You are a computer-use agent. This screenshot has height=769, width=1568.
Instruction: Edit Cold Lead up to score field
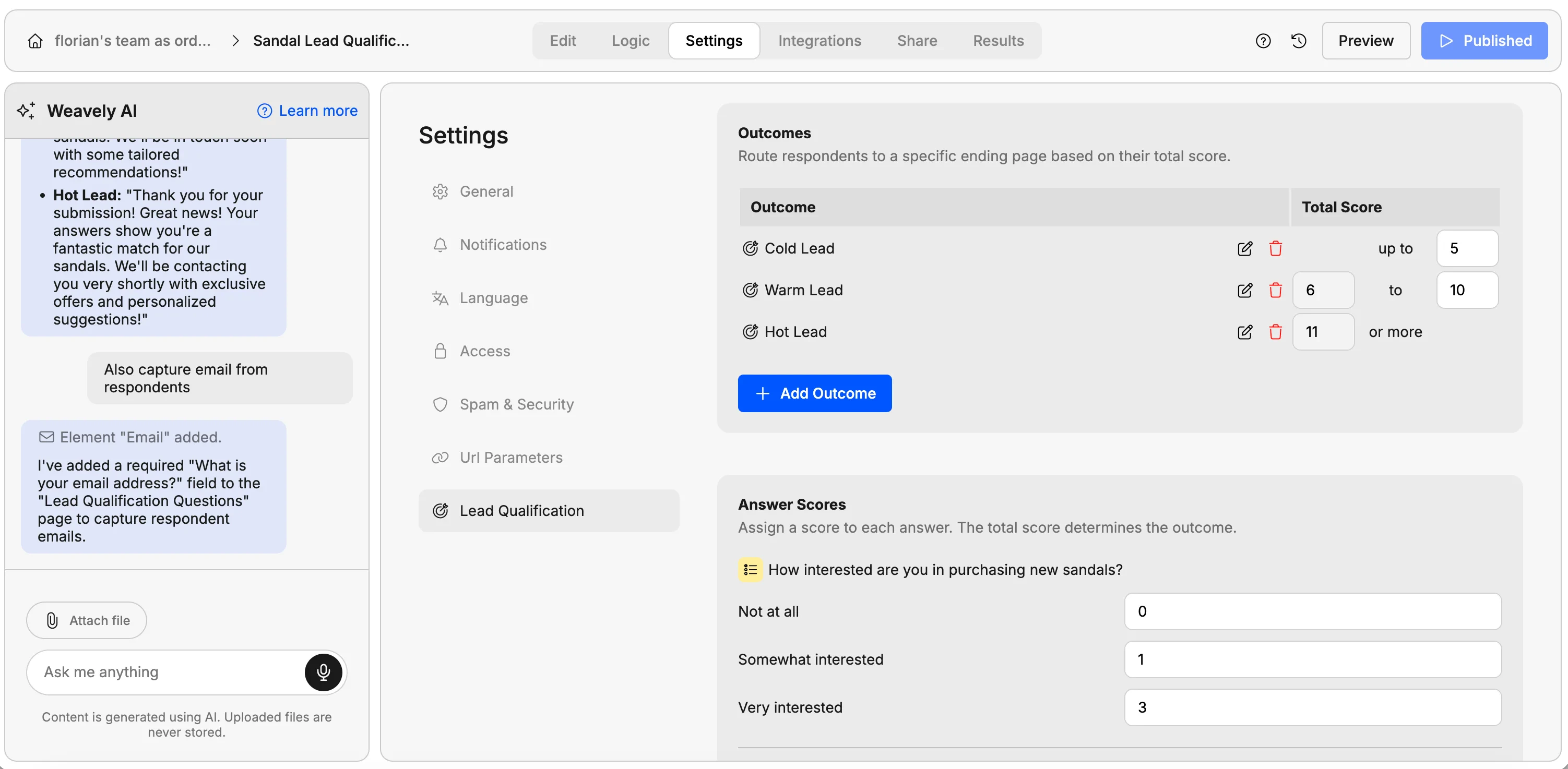[x=1467, y=248]
